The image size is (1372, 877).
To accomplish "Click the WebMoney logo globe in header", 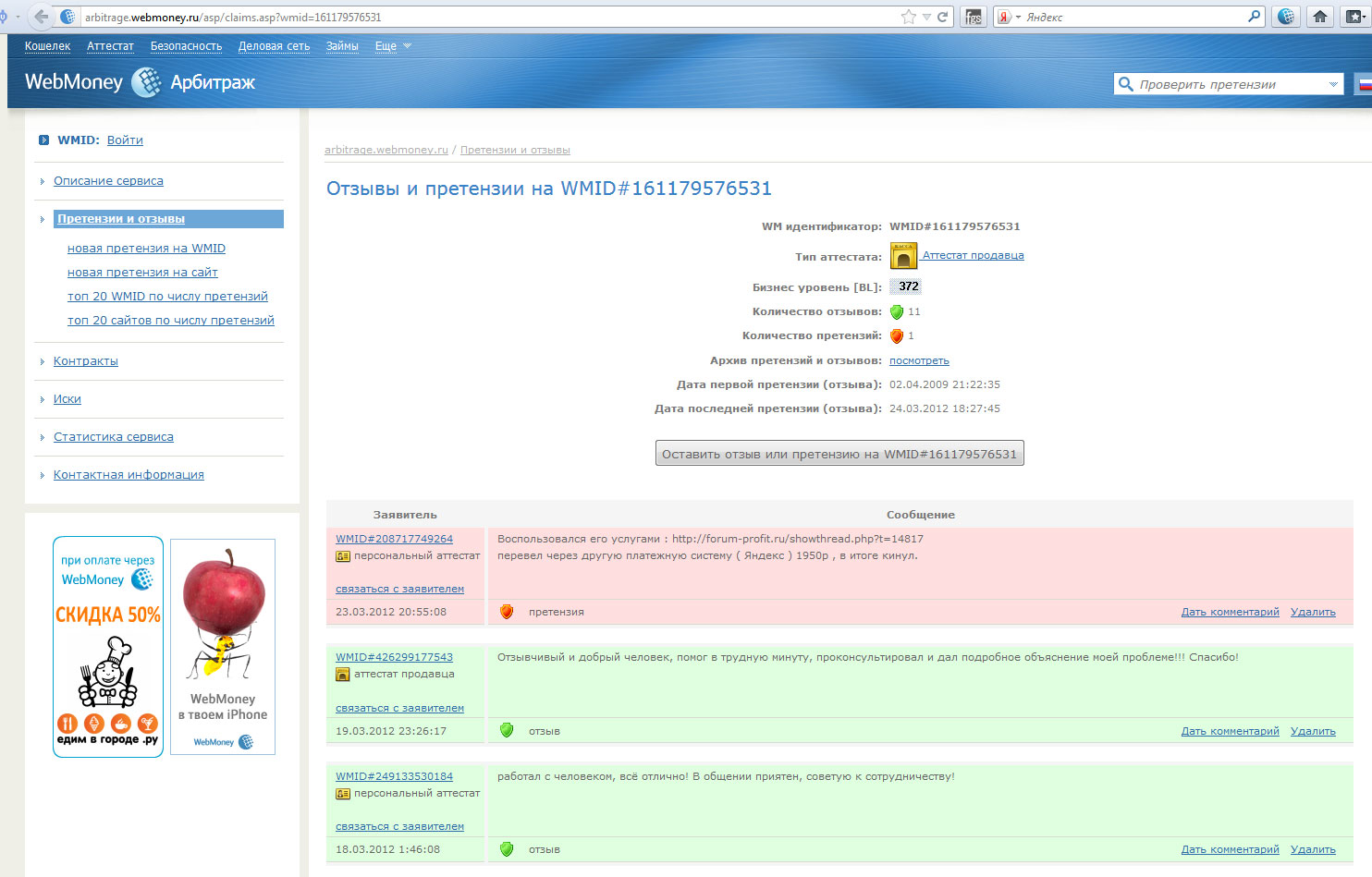I will point(146,82).
